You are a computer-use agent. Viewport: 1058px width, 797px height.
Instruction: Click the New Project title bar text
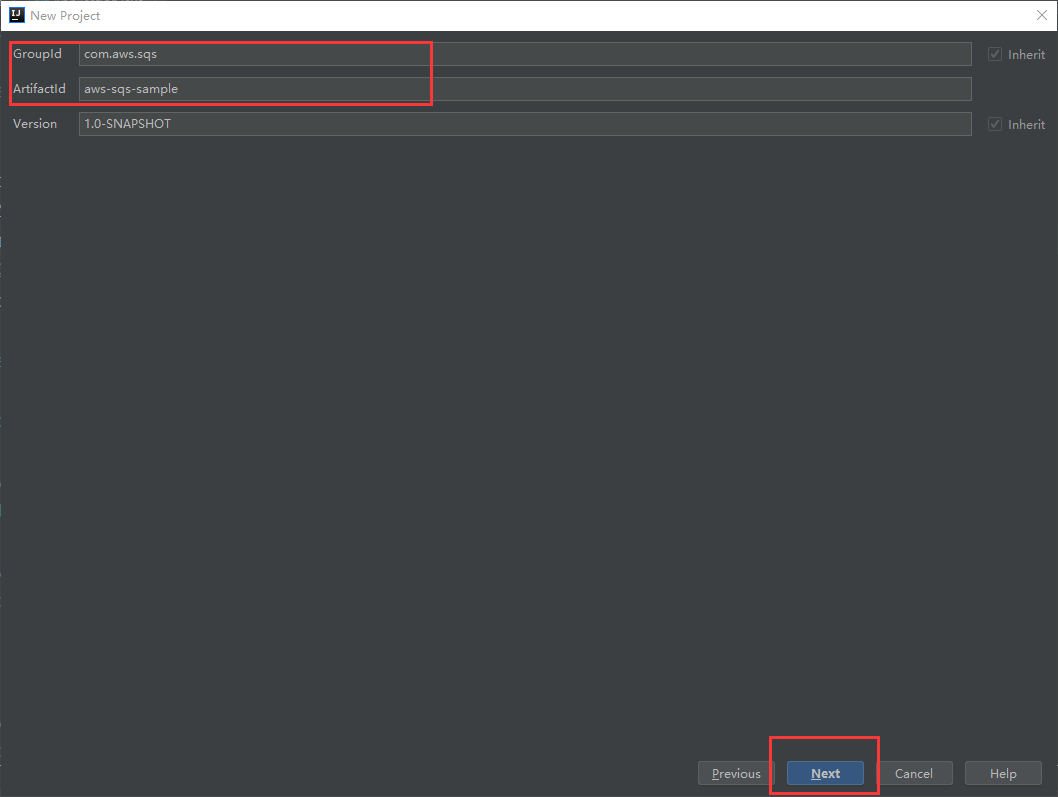pos(66,15)
